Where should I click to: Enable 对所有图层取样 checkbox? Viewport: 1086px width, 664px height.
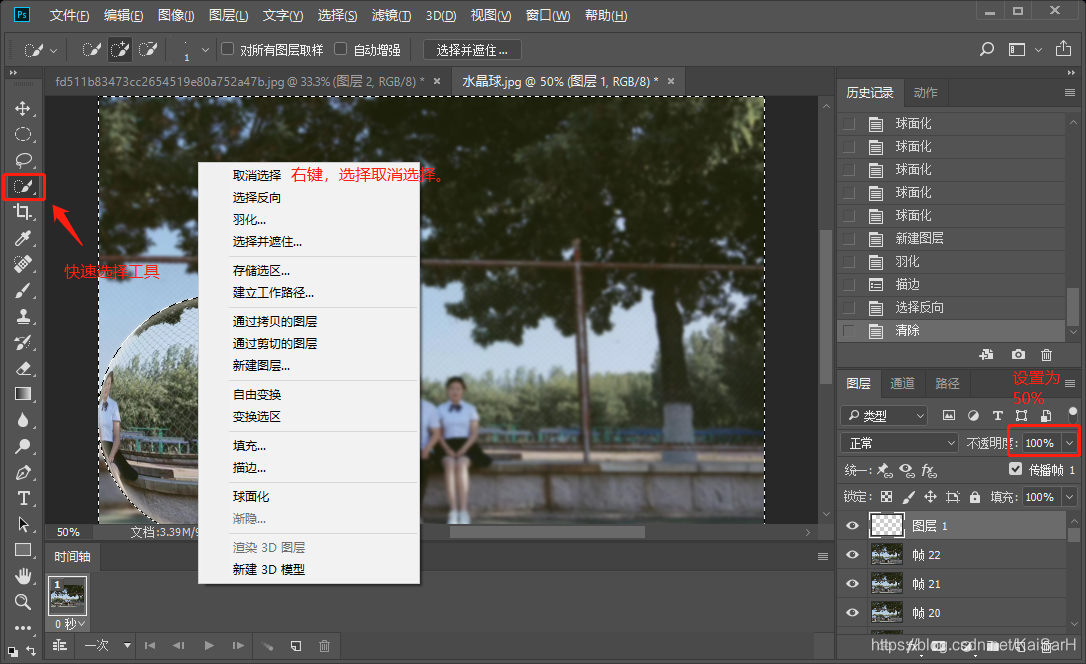point(227,48)
